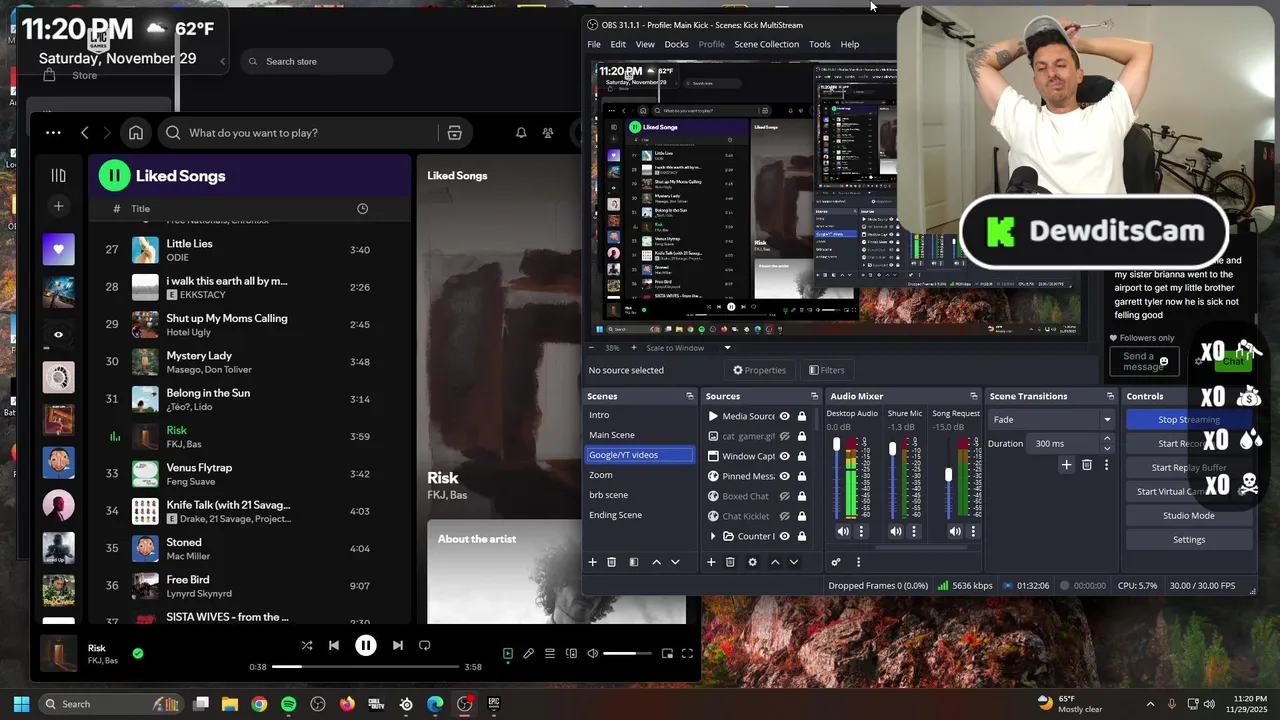Screen dimensions: 1280x720
Task: Open Spotify Friend Activity icon
Action: pos(548,133)
